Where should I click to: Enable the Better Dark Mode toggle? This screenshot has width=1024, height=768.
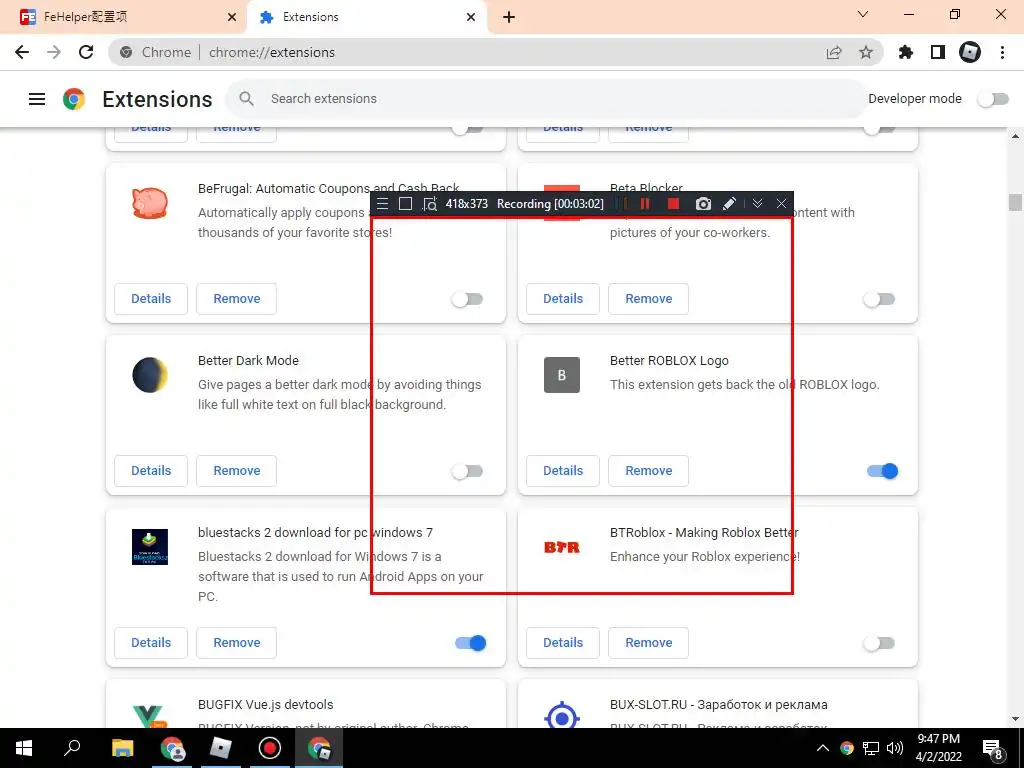click(x=467, y=471)
